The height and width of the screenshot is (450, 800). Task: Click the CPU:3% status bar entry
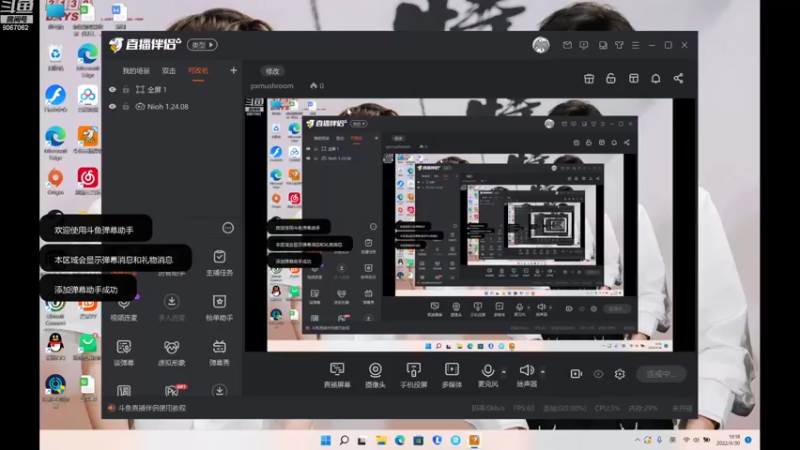[x=607, y=408]
